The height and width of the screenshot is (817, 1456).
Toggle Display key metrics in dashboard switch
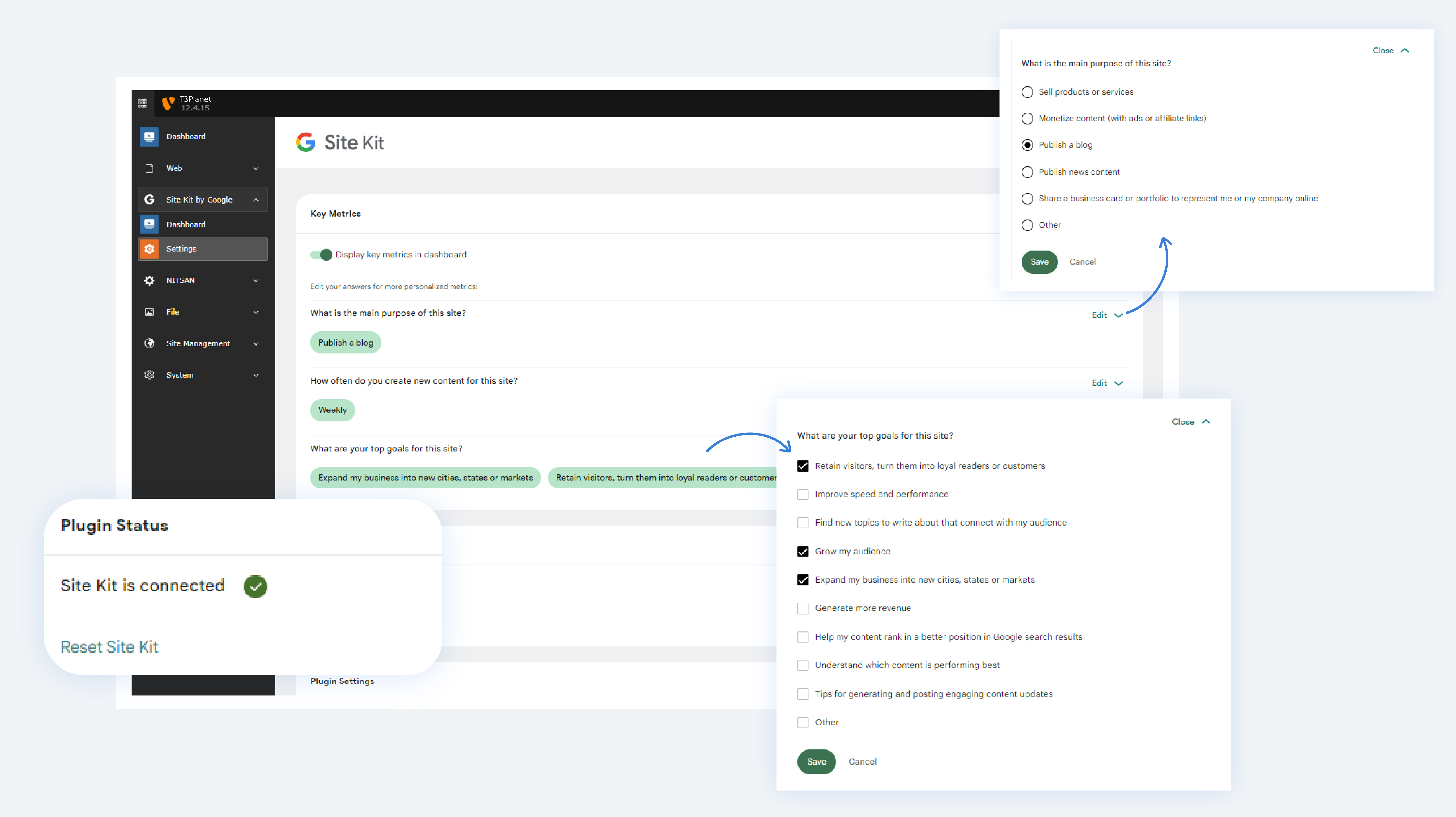point(321,254)
